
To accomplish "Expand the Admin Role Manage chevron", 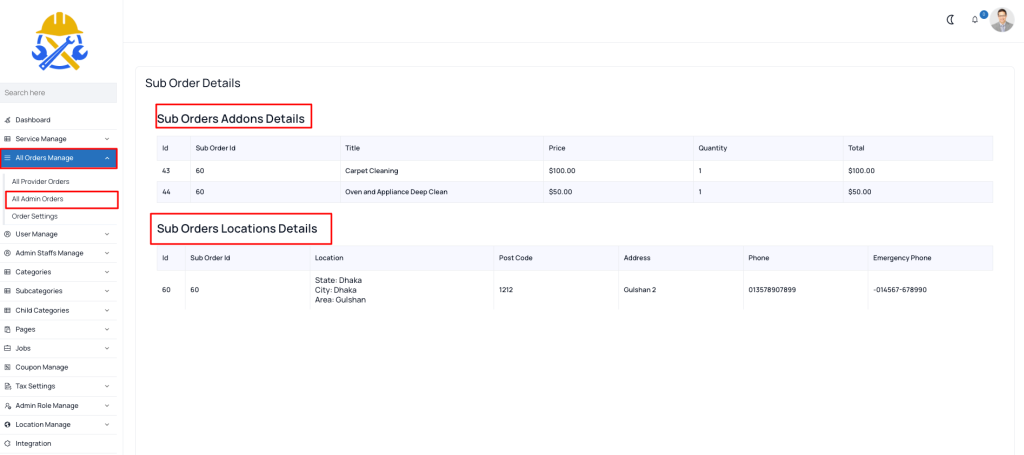I will [107, 405].
